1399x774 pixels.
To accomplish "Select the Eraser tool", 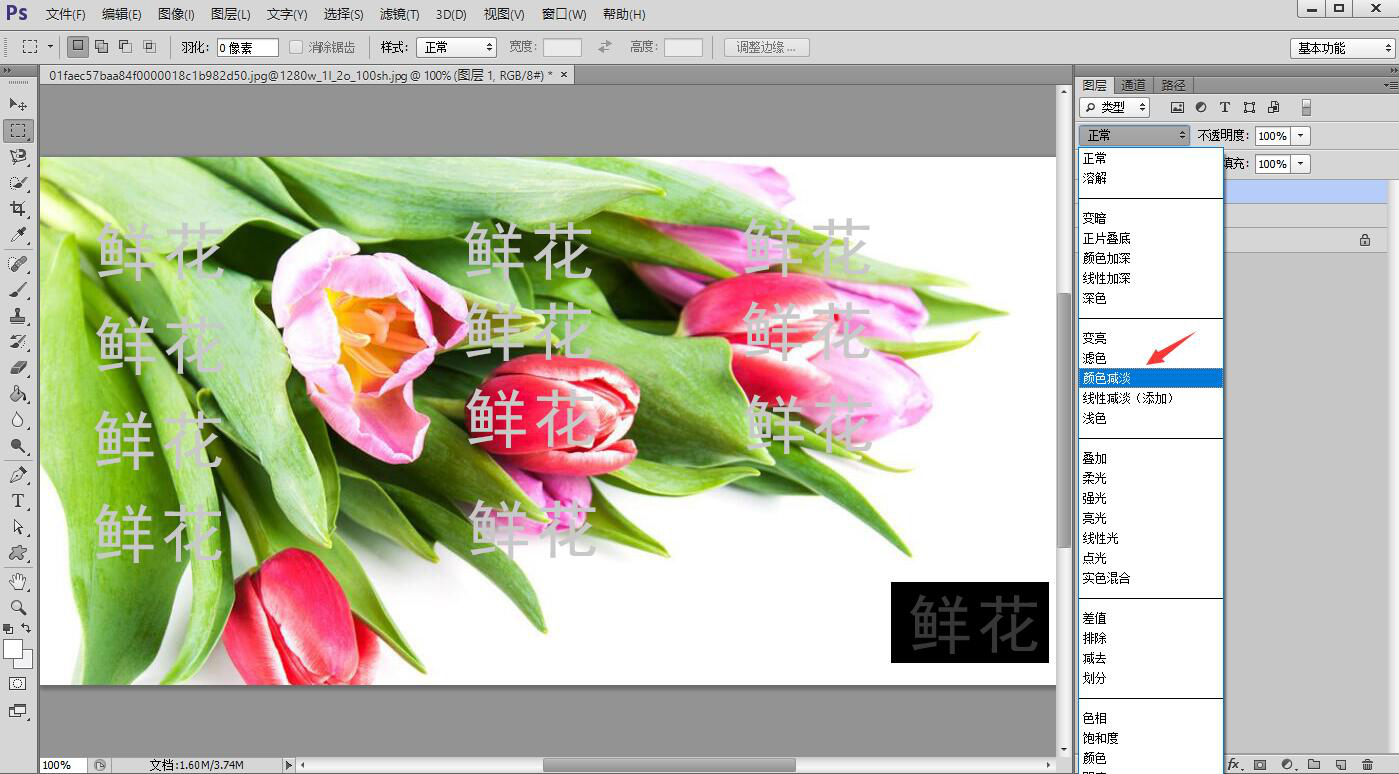I will tap(18, 367).
